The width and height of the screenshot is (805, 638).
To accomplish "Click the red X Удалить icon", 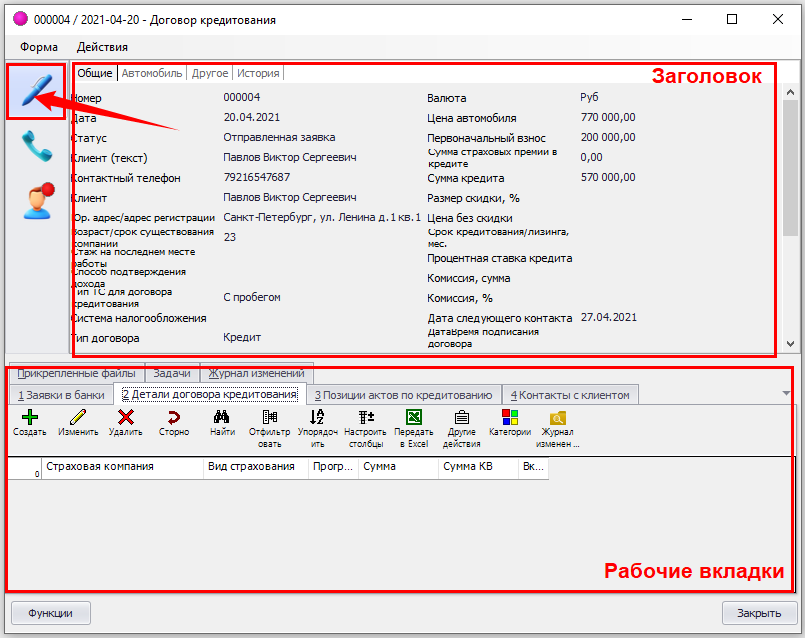I will tap(125, 417).
